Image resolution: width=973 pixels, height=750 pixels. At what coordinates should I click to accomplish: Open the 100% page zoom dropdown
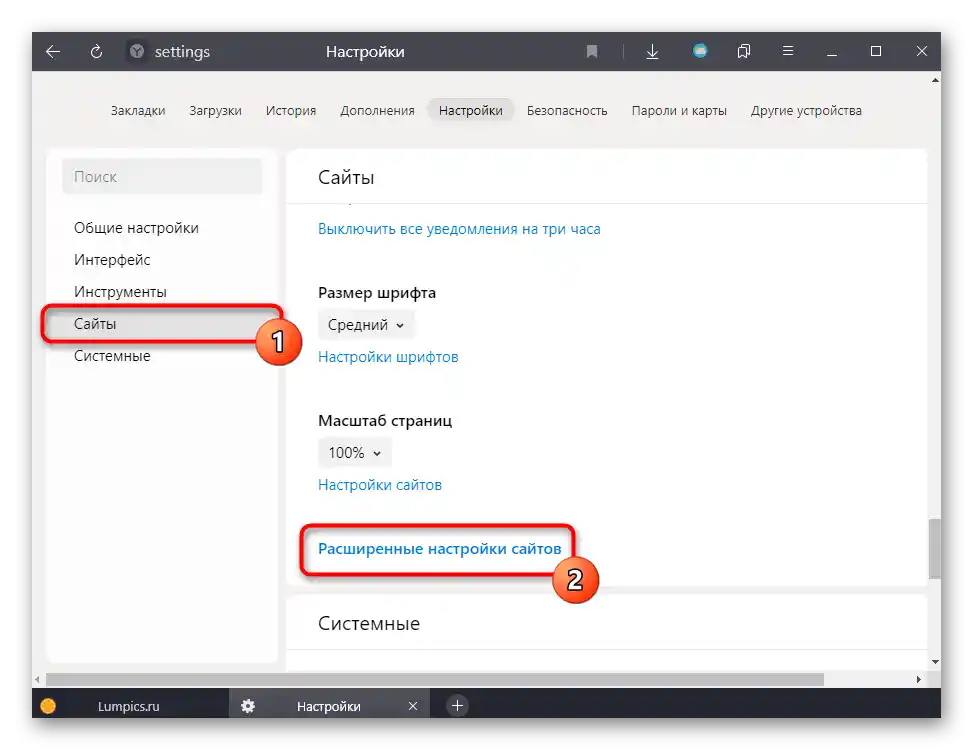pos(354,453)
